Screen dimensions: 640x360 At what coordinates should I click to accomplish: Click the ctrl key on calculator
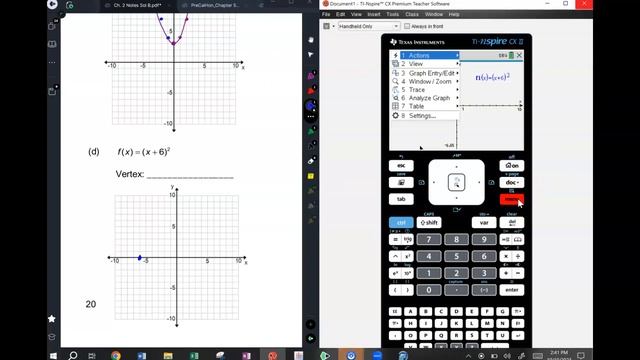click(x=401, y=222)
